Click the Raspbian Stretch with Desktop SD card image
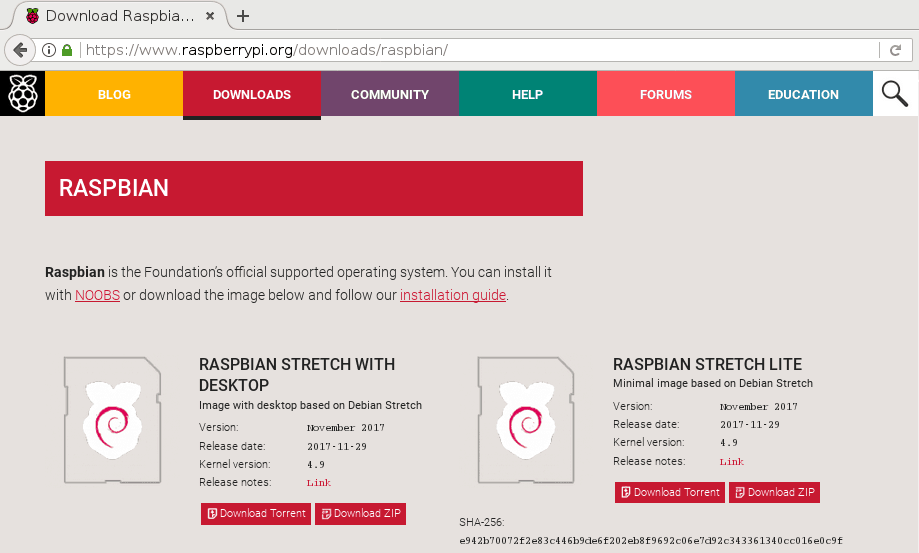 pyautogui.click(x=113, y=420)
